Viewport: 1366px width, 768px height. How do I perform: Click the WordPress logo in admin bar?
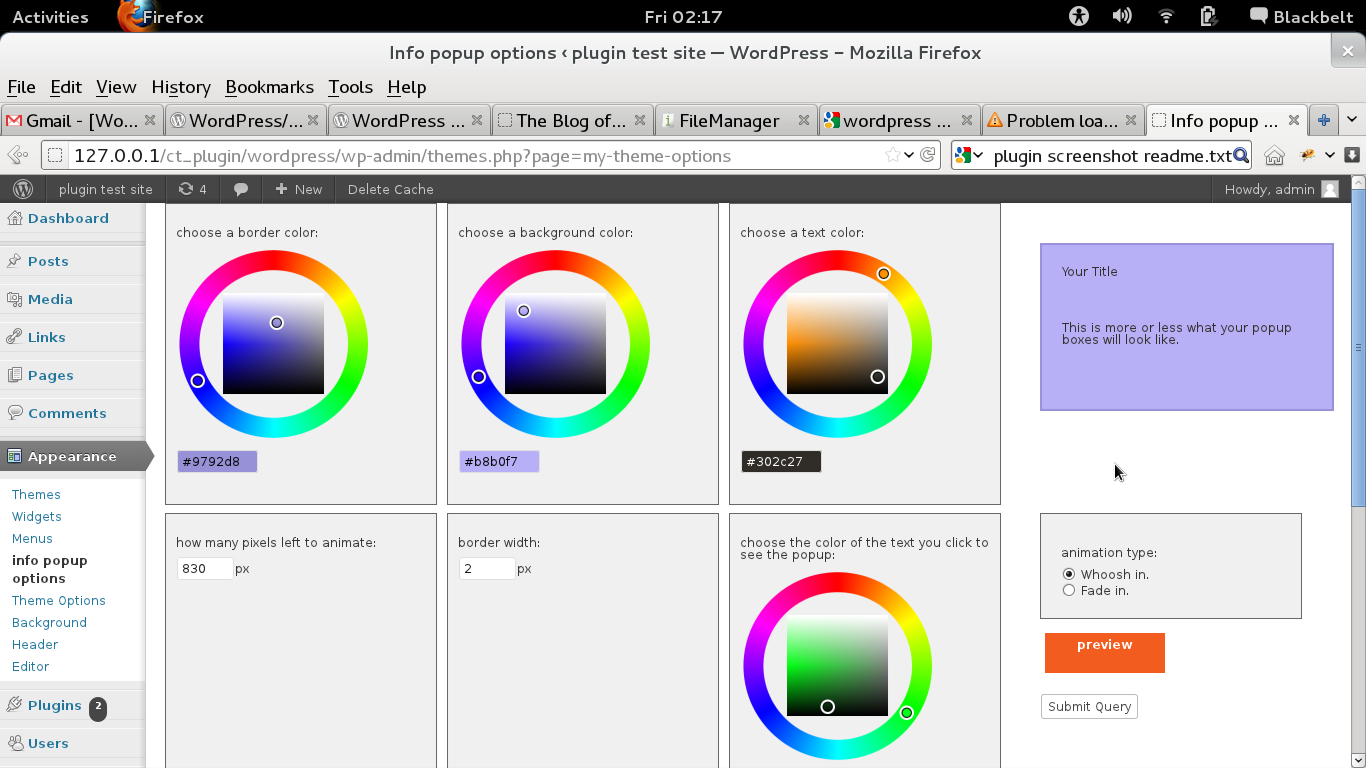pos(23,189)
